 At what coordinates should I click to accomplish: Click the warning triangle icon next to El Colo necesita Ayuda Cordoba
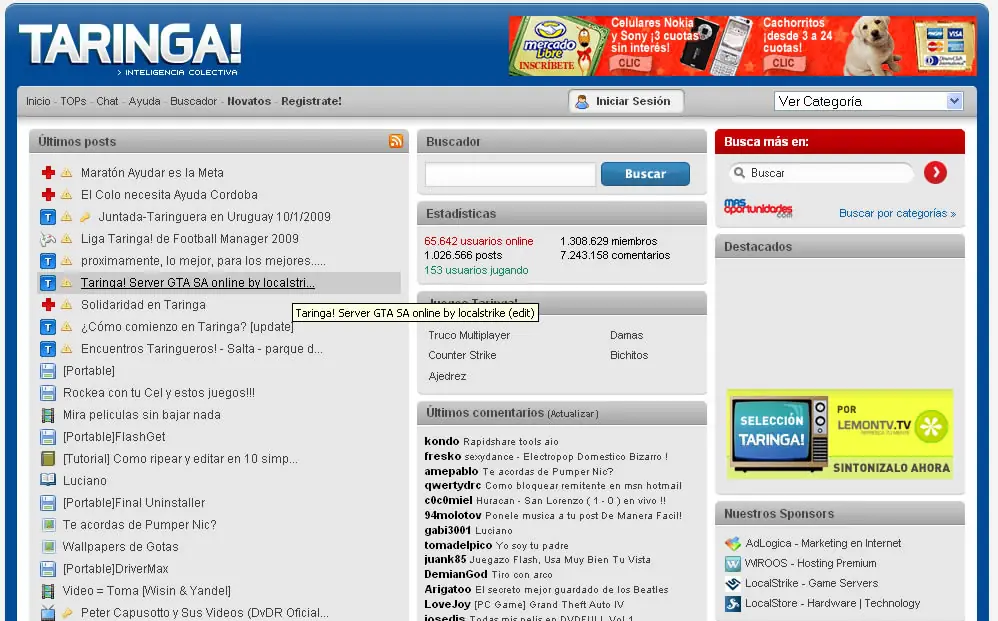[66, 195]
